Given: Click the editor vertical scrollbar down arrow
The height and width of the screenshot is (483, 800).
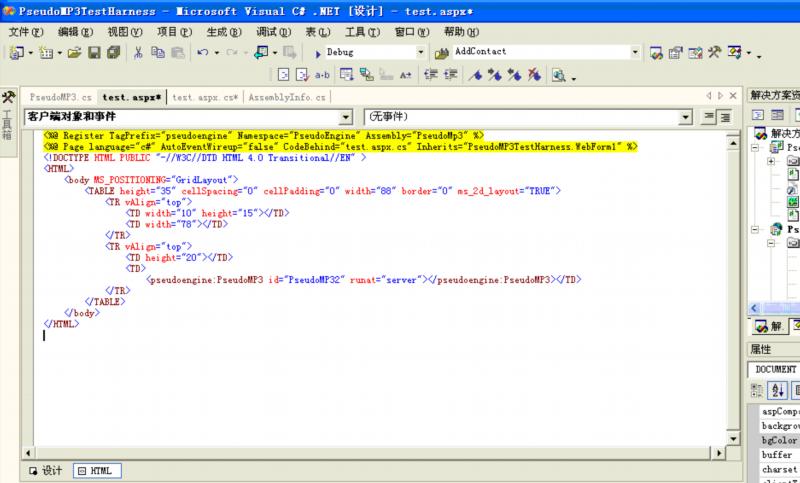Looking at the screenshot, I should (x=733, y=438).
